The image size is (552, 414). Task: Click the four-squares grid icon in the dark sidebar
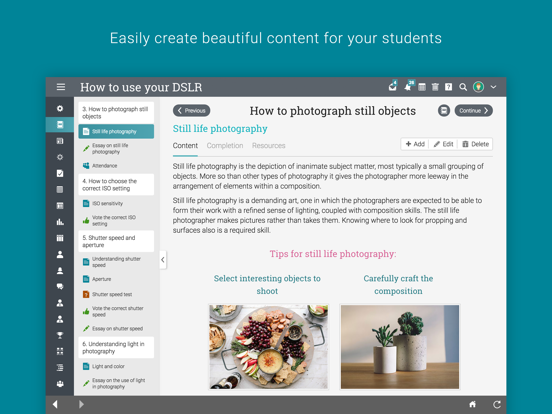(x=60, y=351)
